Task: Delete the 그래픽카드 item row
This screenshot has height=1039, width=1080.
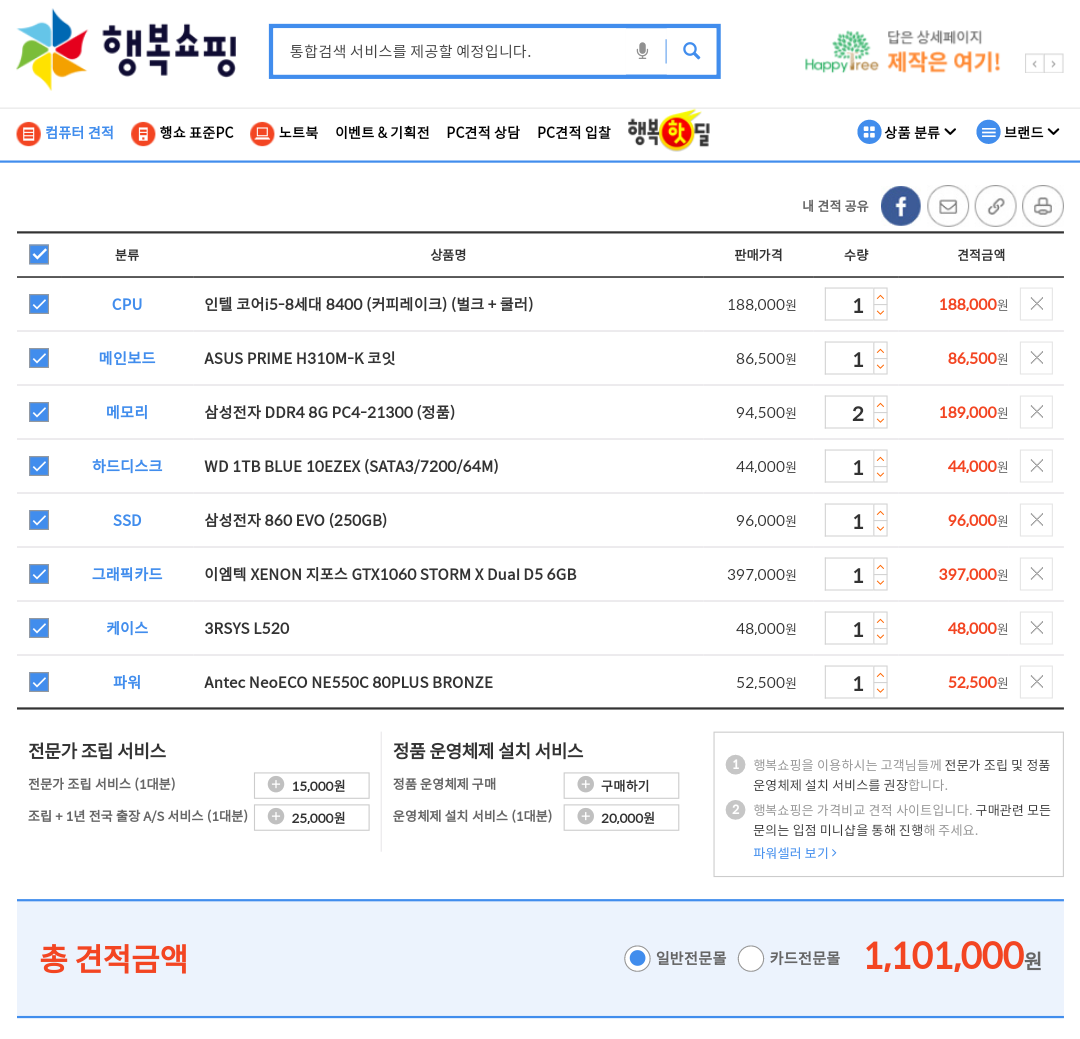Action: point(1036,574)
